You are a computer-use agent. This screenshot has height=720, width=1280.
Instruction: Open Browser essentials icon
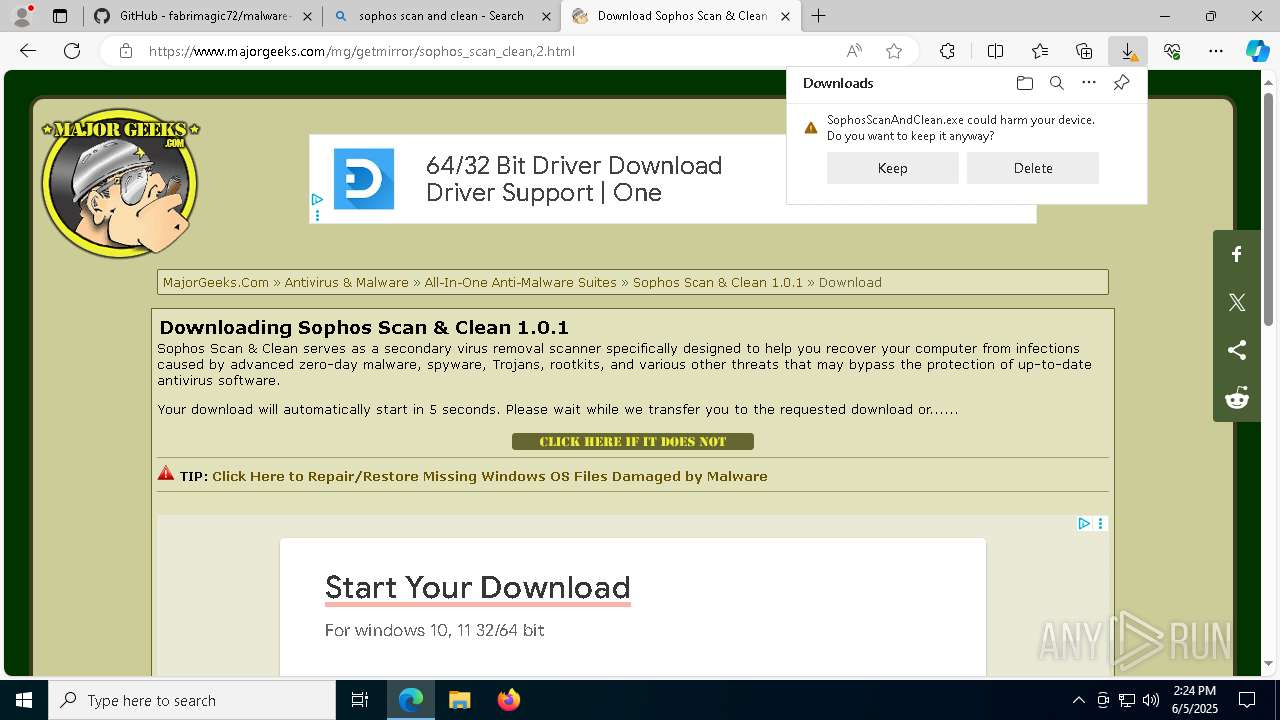click(1172, 51)
